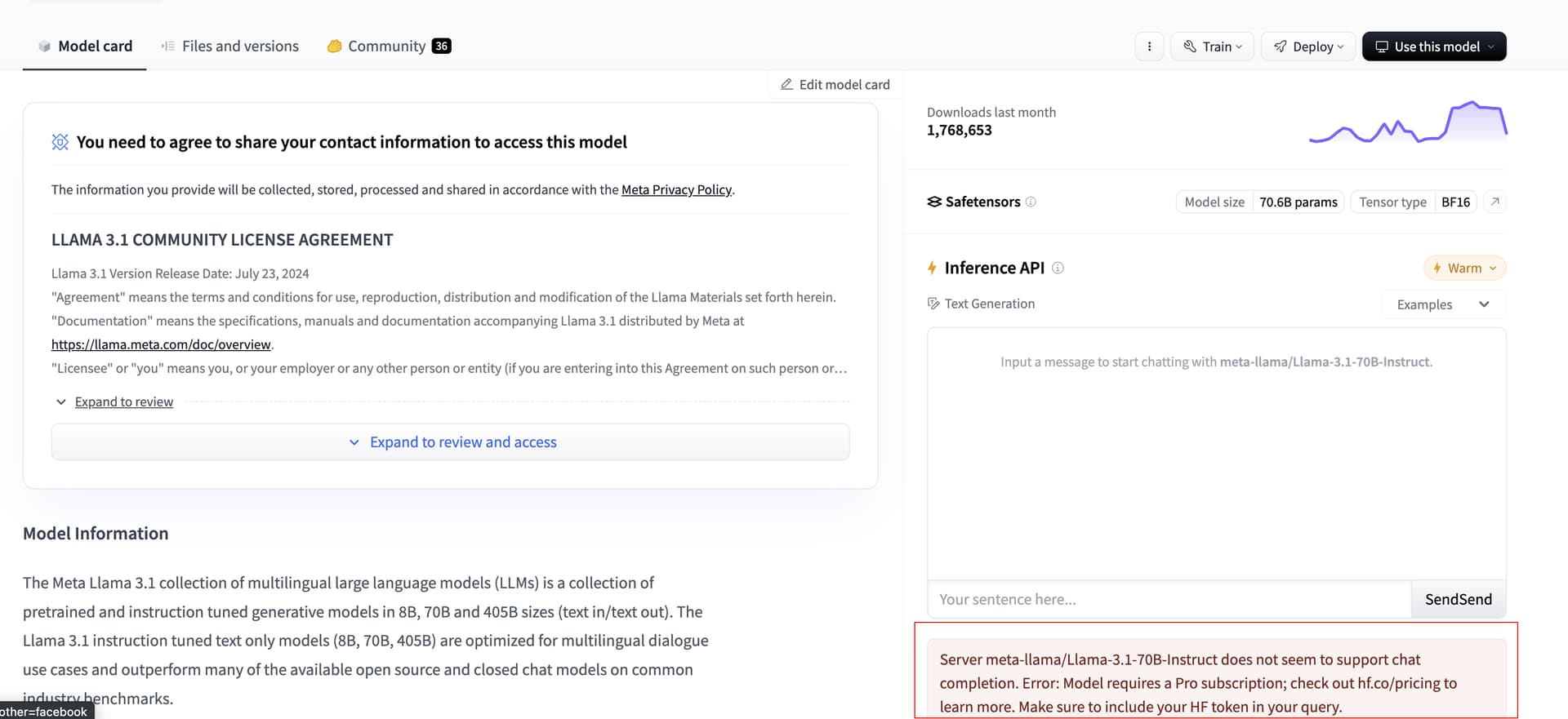Screen dimensions: 1568x719
Task: Click the 70.6B params model size tag
Action: (x=1298, y=202)
